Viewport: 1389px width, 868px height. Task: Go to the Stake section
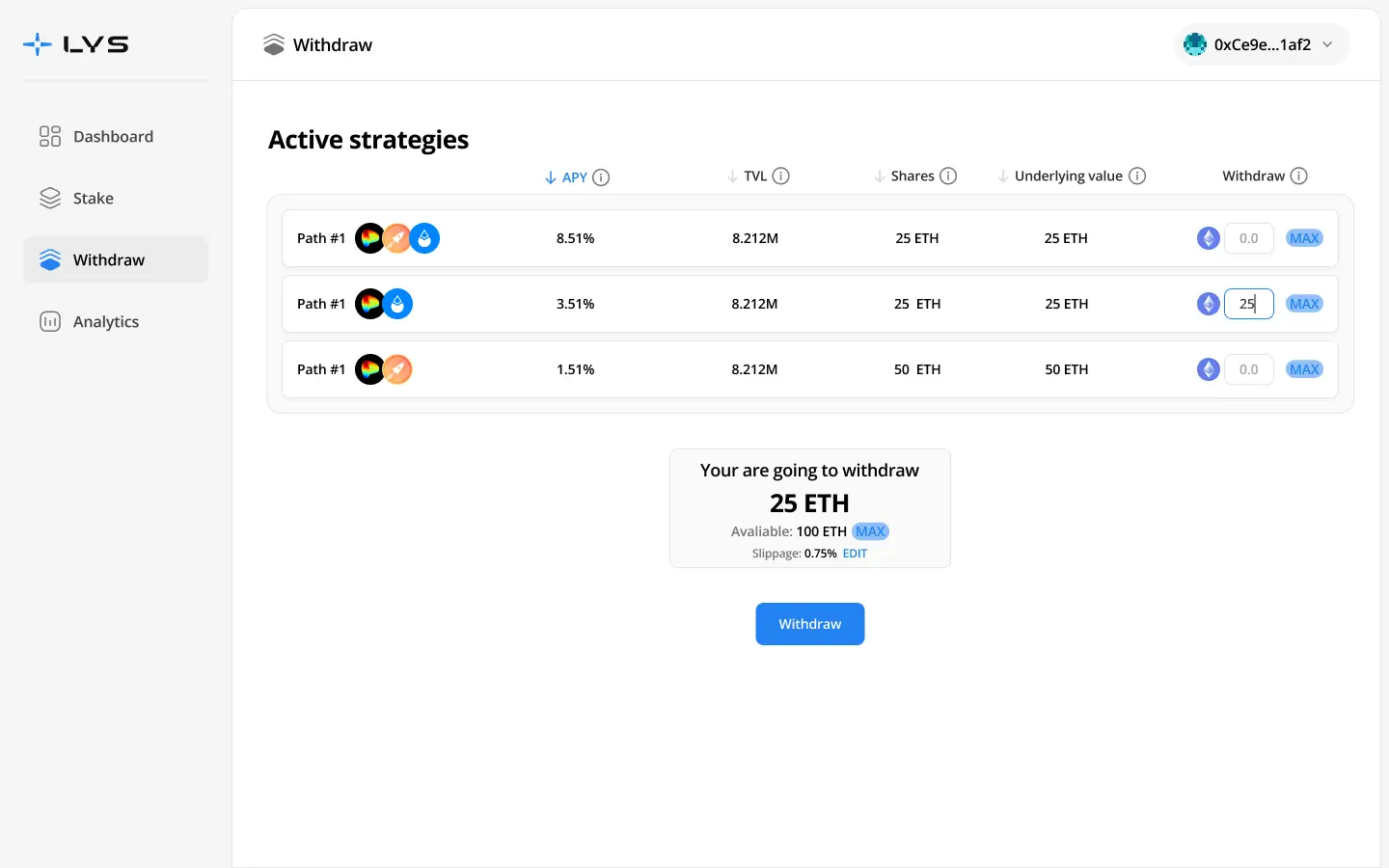pyautogui.click(x=94, y=199)
